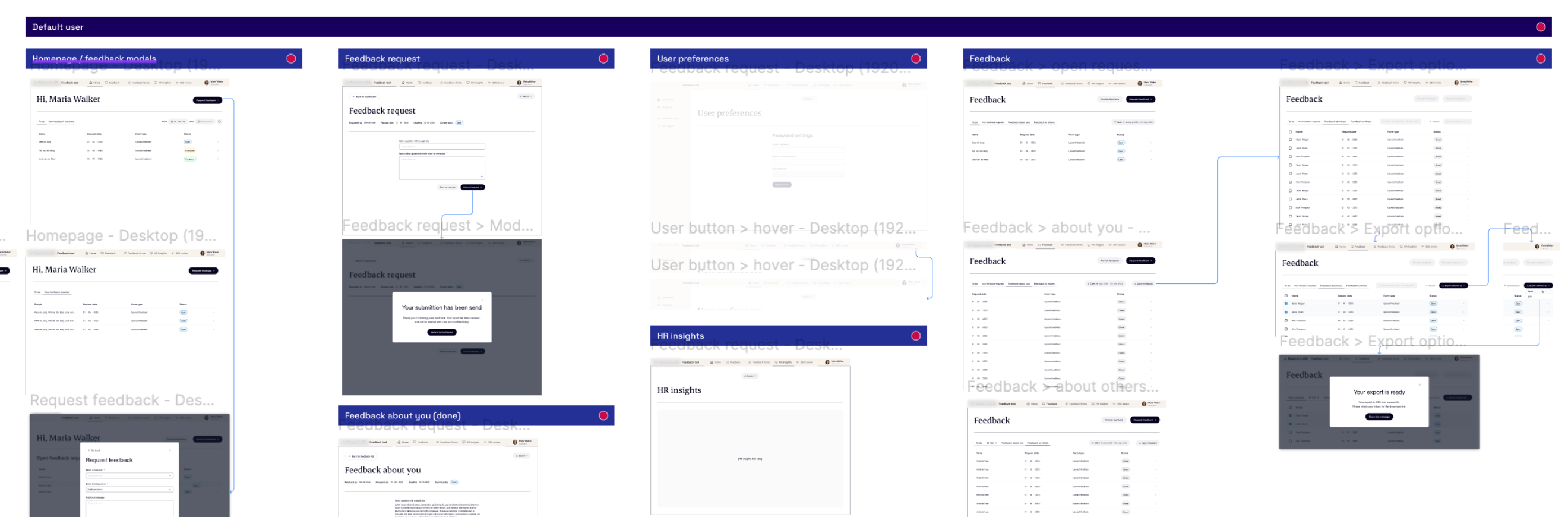Click the '[HR insights tool view]' placeholder text
This screenshot has height=517, width=1568.
pos(750,459)
